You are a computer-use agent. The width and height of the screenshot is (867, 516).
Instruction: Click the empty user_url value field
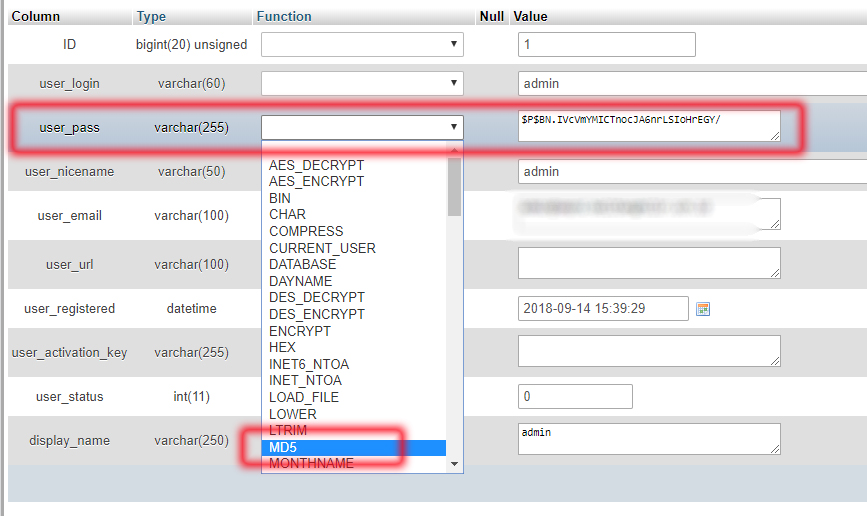click(648, 263)
